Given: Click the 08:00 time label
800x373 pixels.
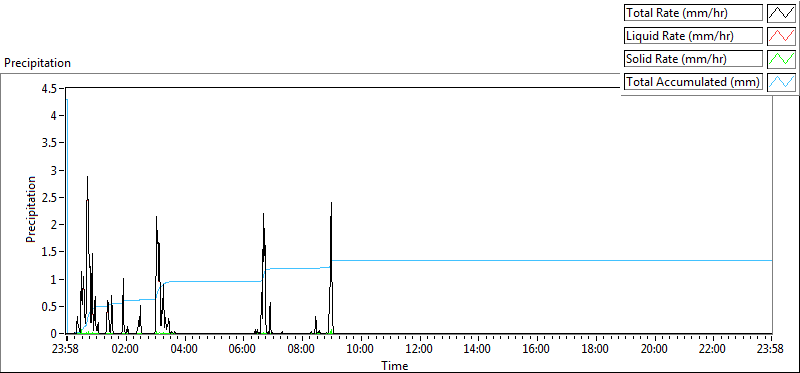Looking at the screenshot, I should tap(302, 350).
